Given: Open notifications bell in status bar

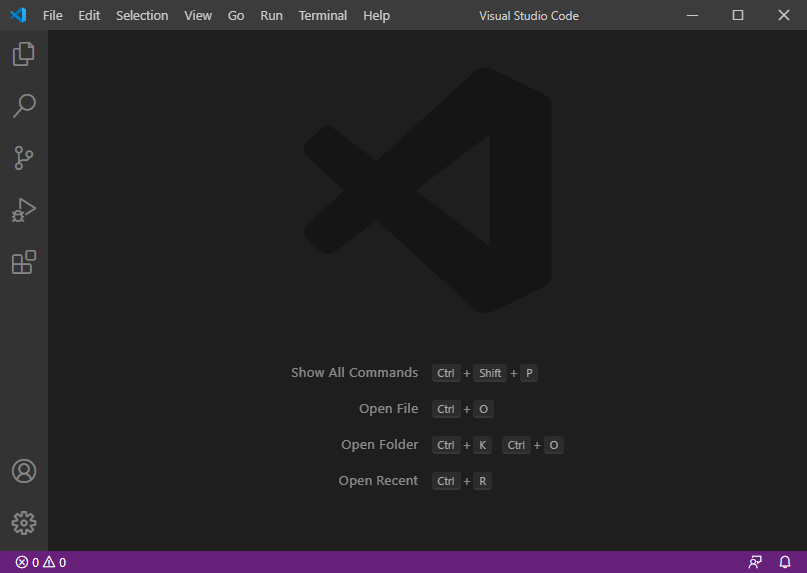Looking at the screenshot, I should [785, 562].
